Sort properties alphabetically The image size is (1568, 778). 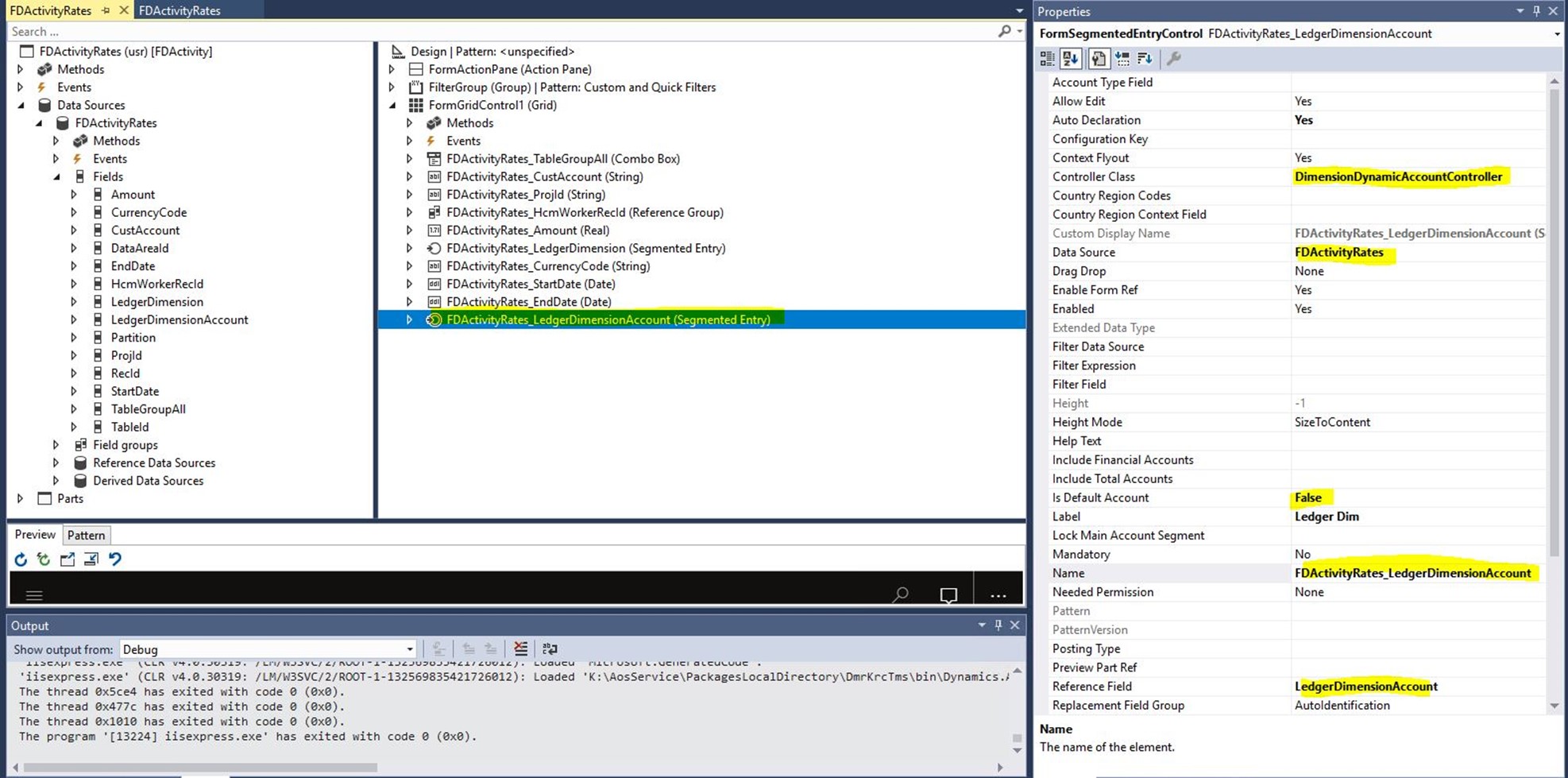coord(1070,59)
